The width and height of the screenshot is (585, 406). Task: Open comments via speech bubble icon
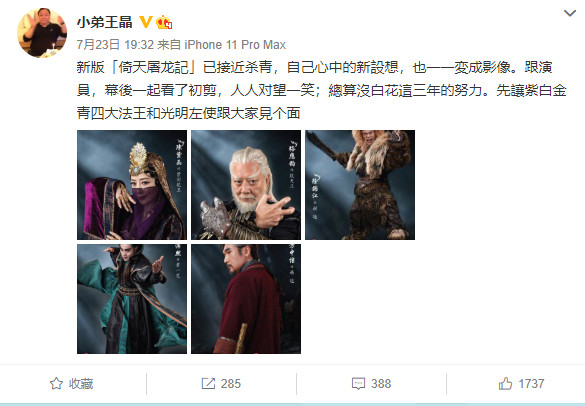pyautogui.click(x=358, y=384)
